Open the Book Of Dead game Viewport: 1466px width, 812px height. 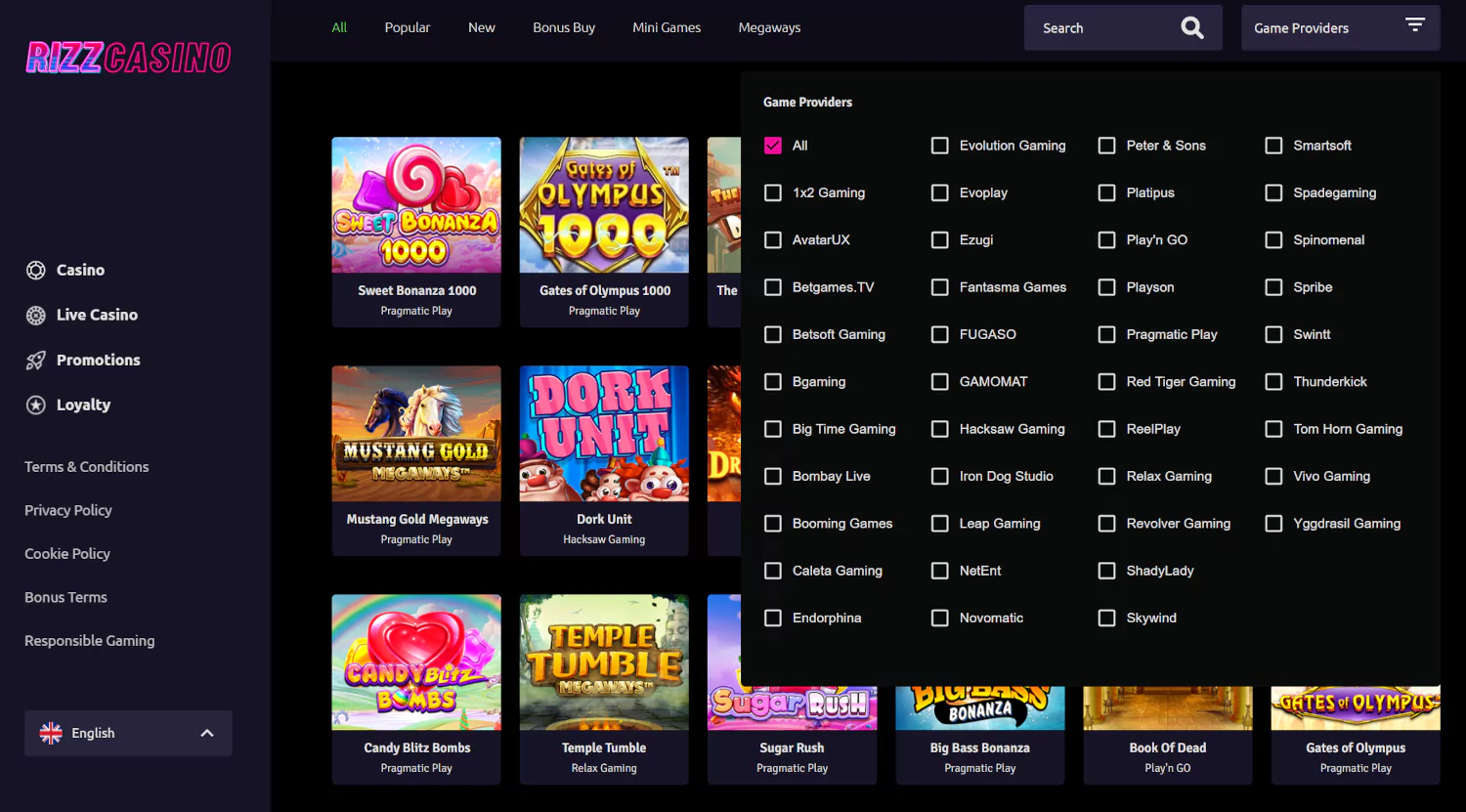(1168, 708)
